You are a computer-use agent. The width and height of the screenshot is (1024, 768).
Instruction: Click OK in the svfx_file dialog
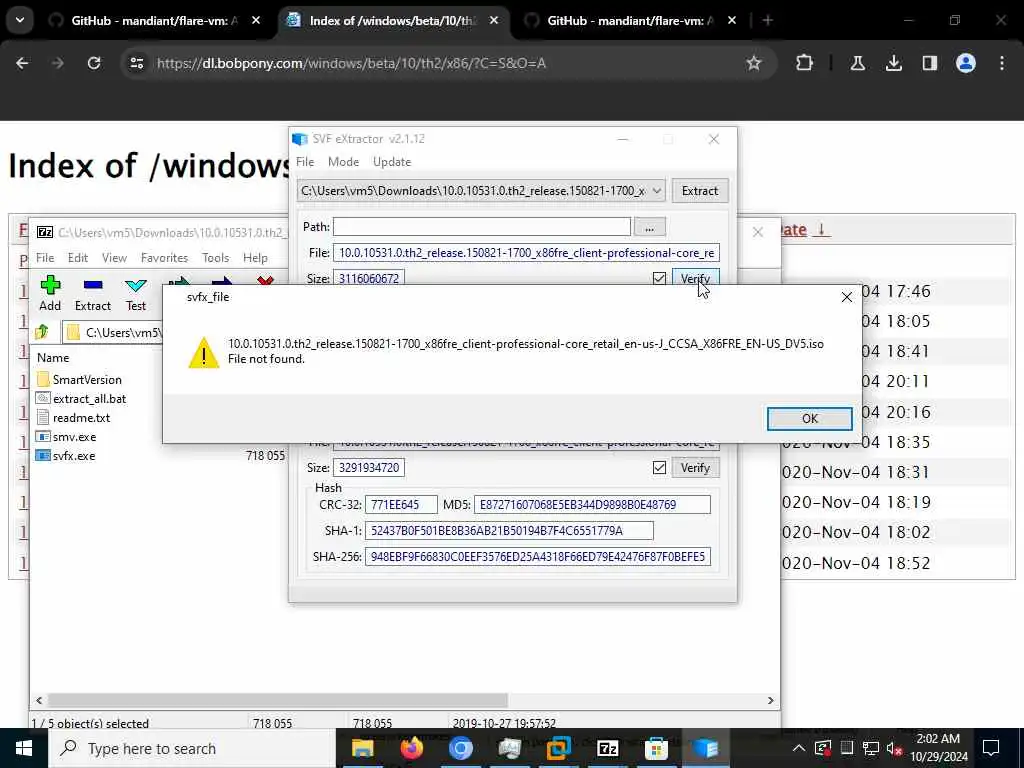tap(809, 419)
